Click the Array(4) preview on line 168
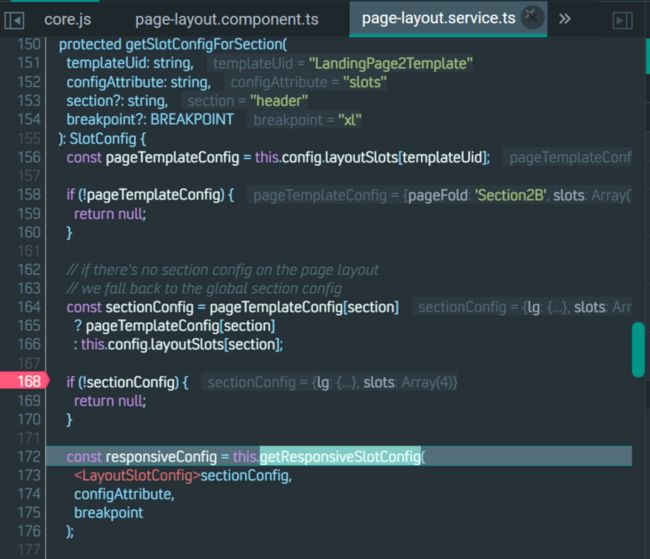This screenshot has width=650, height=559. tap(427, 382)
